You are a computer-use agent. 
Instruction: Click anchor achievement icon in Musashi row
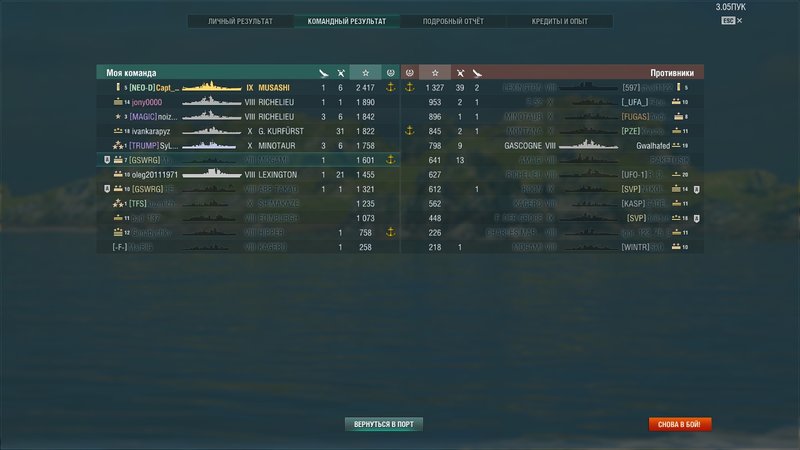tap(390, 87)
